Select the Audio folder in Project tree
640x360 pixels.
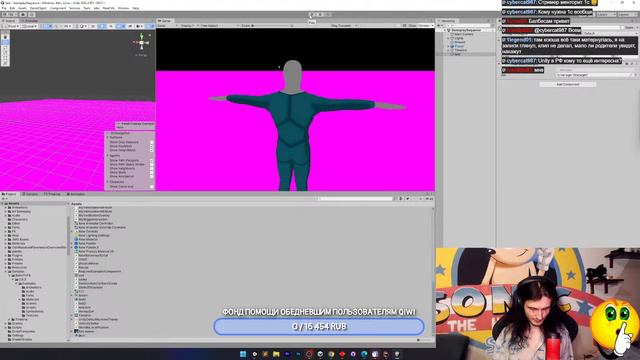[16, 216]
